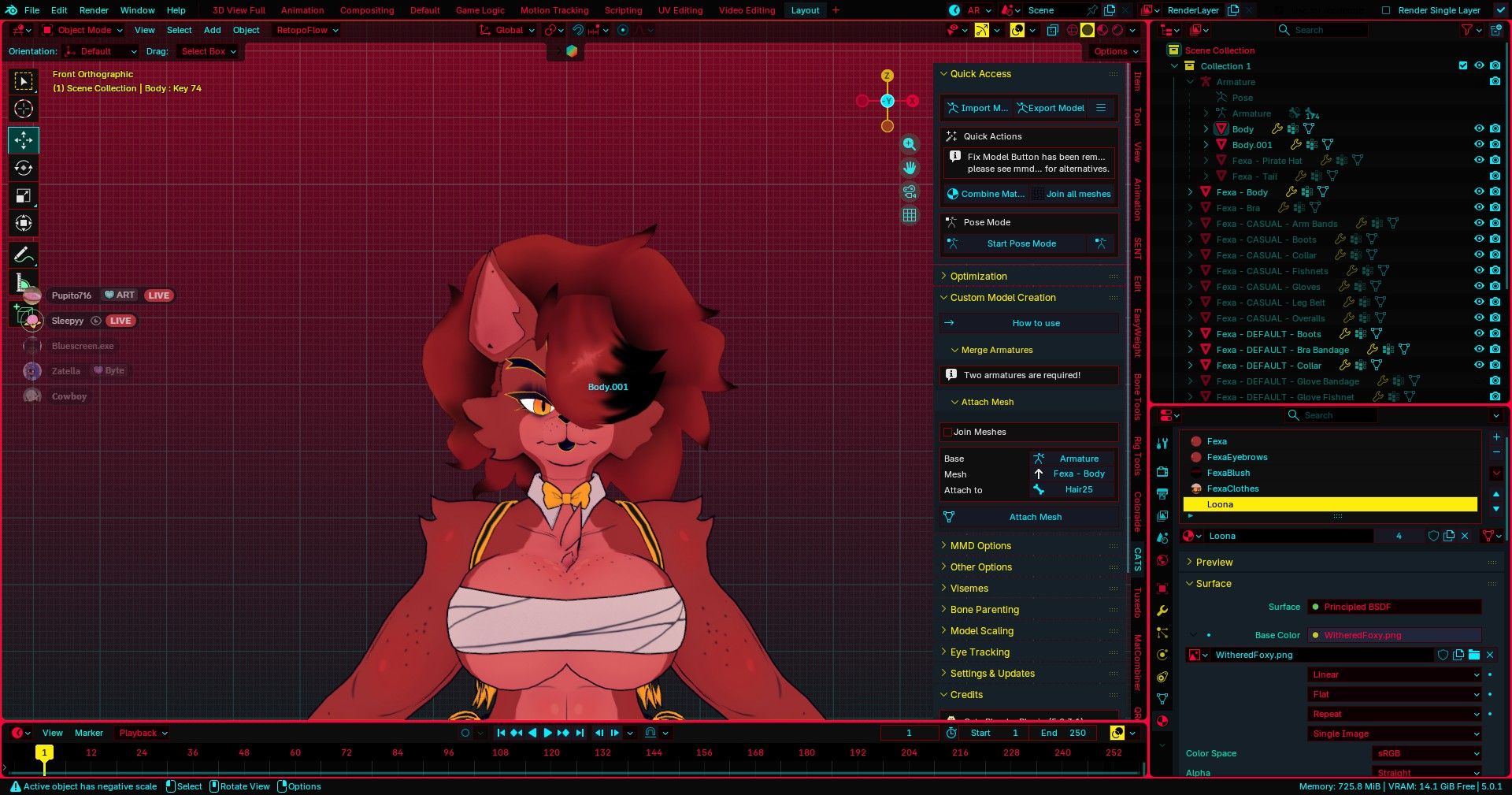Check the Render Single Layer box

pos(1386,10)
